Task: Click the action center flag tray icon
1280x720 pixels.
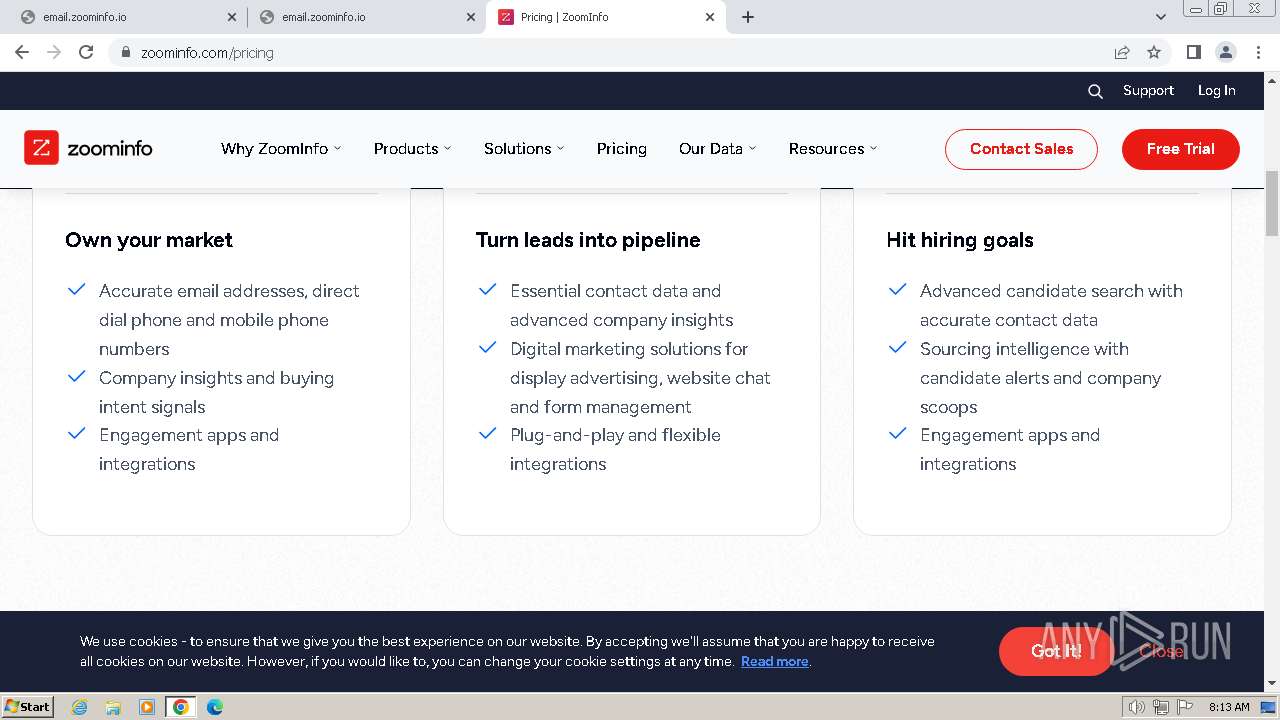Action: pyautogui.click(x=1185, y=707)
